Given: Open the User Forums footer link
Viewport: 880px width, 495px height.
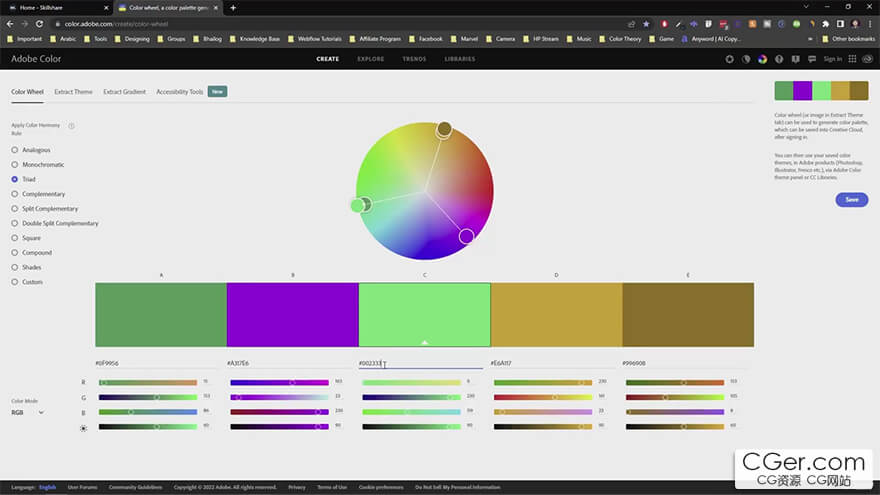Looking at the screenshot, I should pos(82,487).
